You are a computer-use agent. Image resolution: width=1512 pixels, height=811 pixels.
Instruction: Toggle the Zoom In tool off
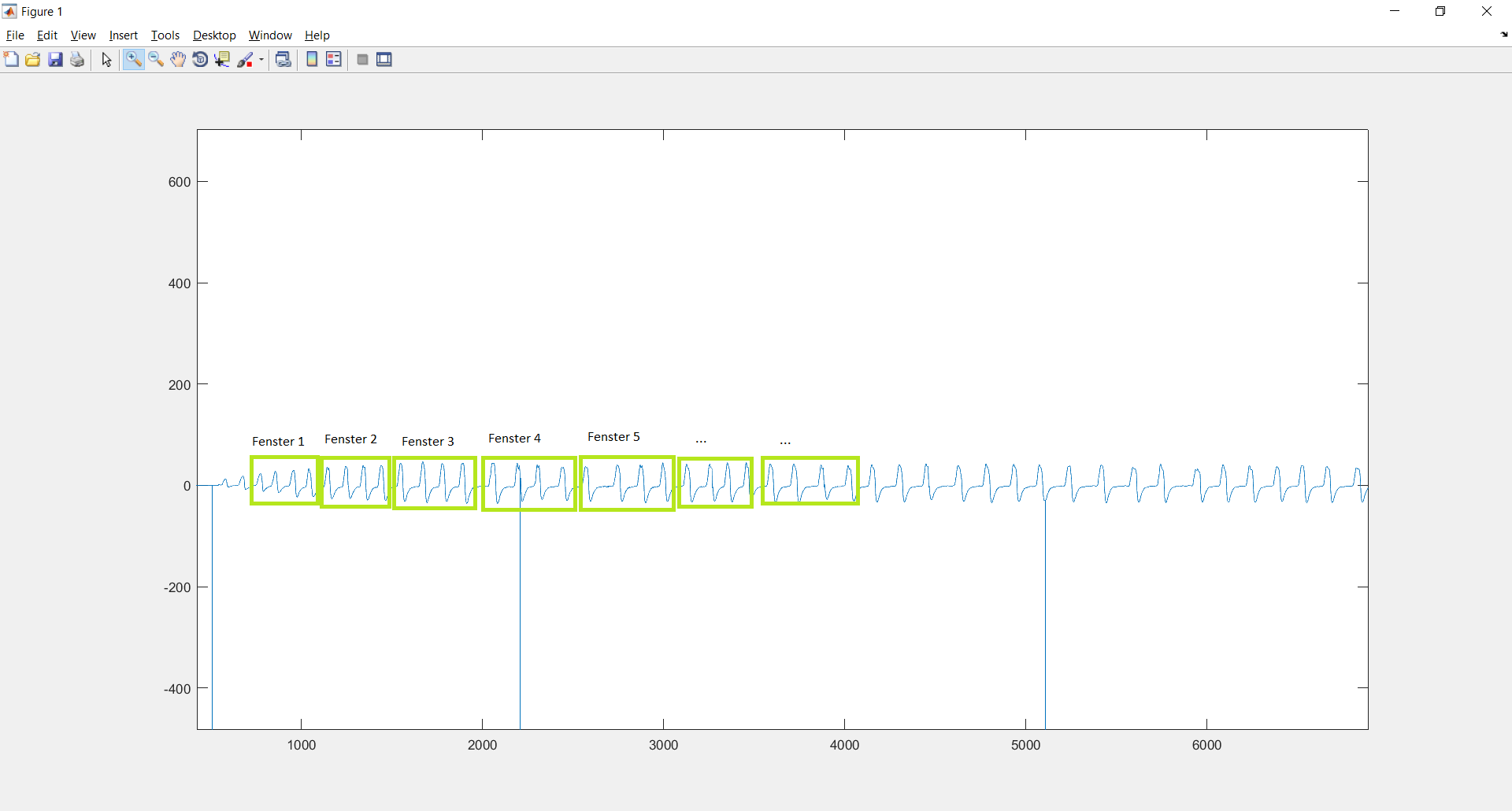(x=133, y=60)
